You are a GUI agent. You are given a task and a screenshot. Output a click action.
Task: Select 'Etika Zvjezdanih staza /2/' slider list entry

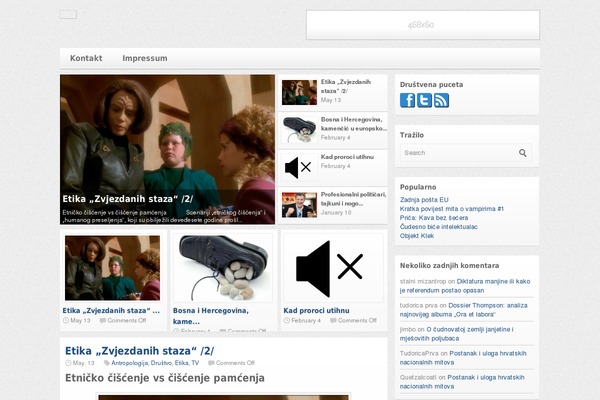pos(346,87)
